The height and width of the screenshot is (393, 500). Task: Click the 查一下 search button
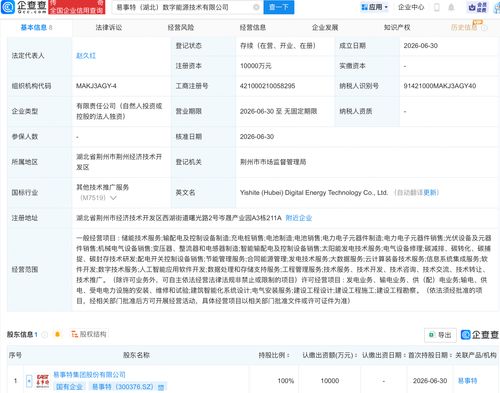tap(279, 7)
